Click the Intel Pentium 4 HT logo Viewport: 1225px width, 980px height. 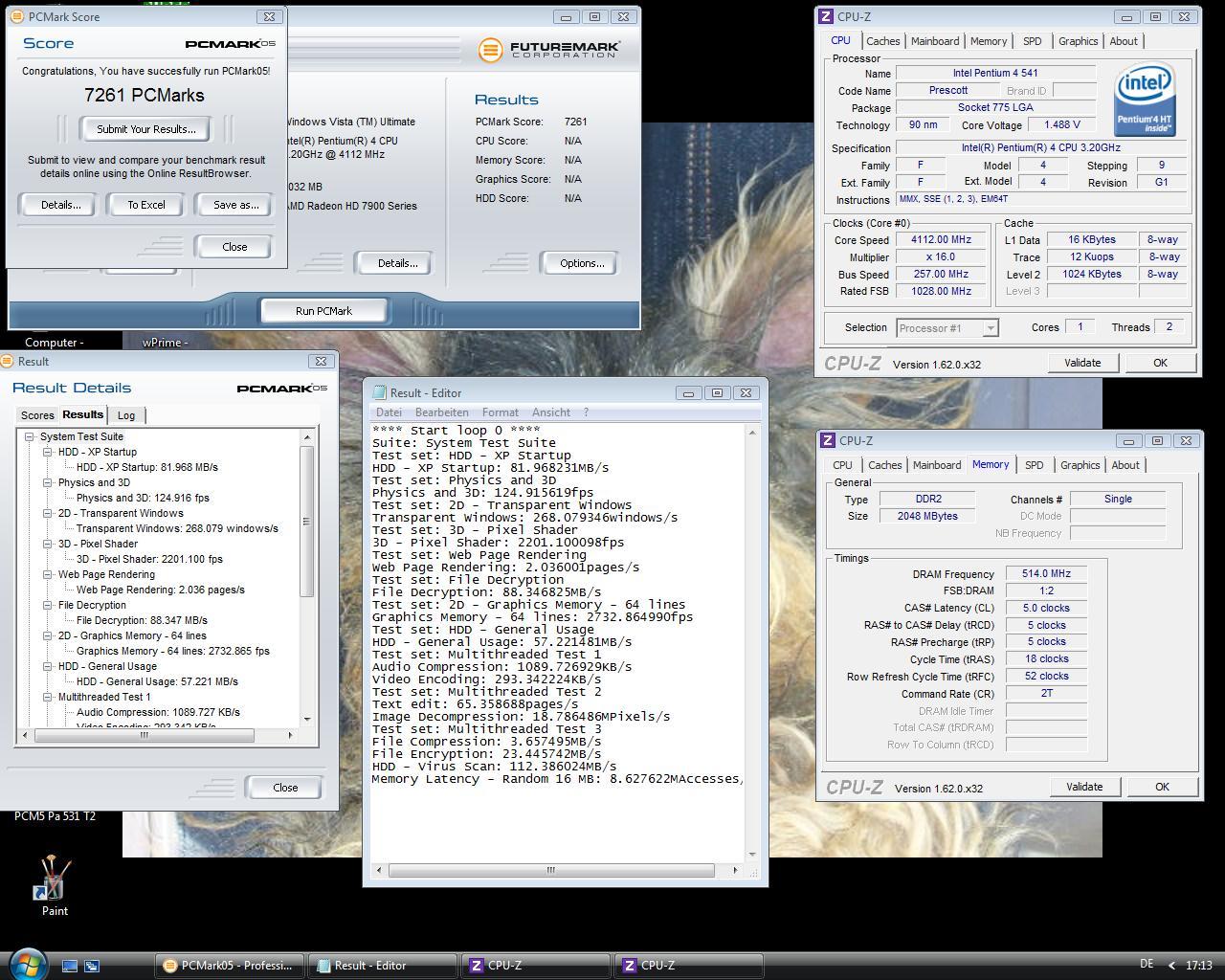(x=1145, y=100)
